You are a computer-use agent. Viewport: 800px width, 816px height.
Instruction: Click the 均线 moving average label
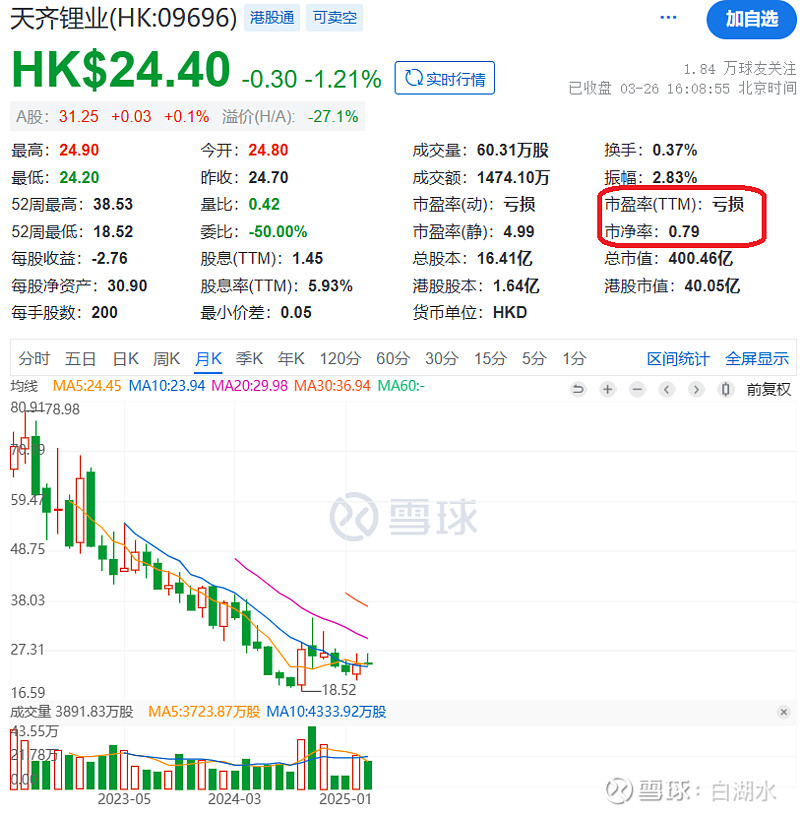pos(24,386)
